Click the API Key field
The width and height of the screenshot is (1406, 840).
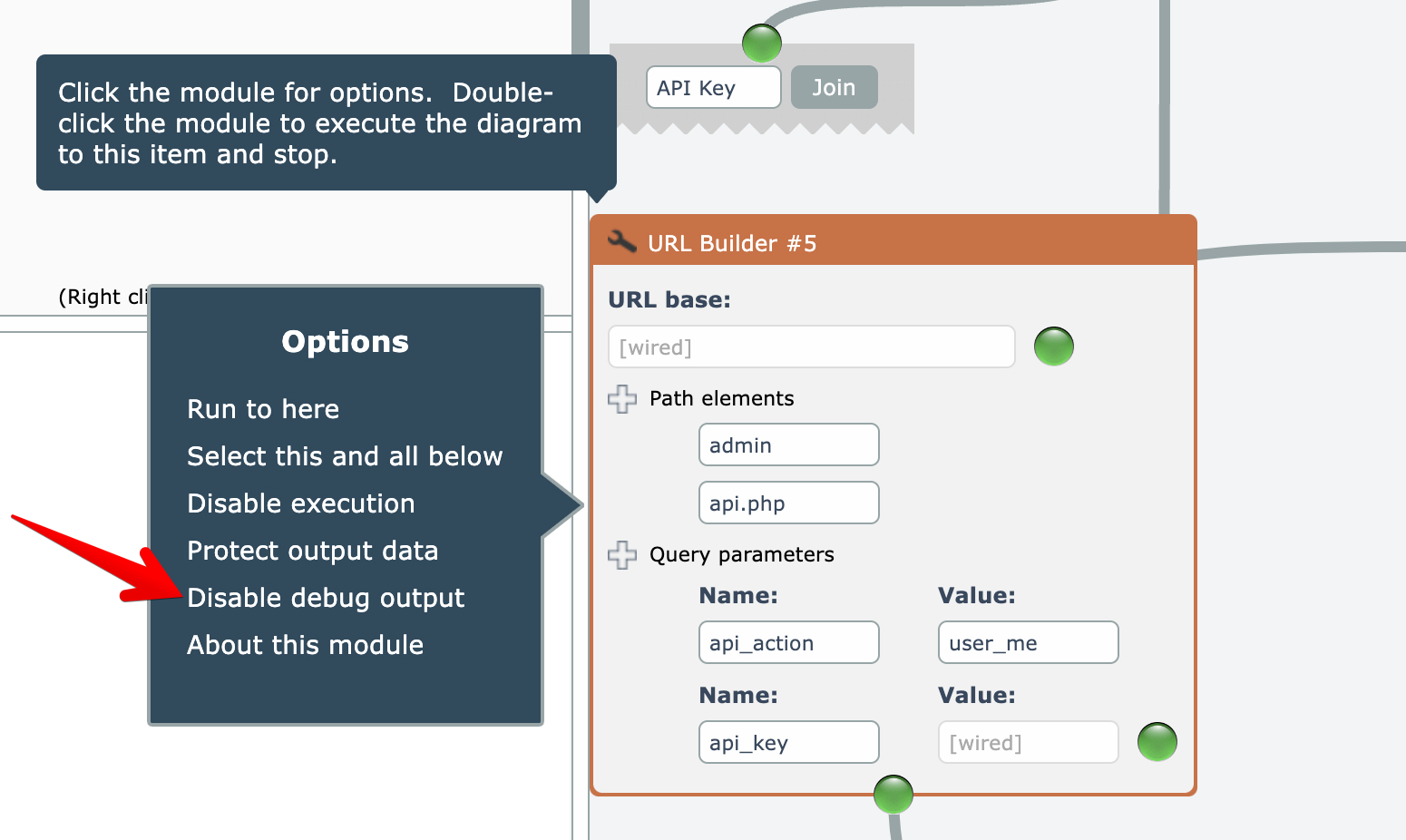(713, 88)
